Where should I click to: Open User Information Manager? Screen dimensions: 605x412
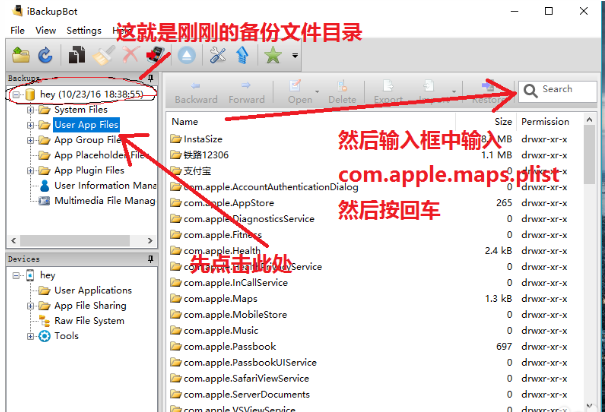pyautogui.click(x=105, y=186)
